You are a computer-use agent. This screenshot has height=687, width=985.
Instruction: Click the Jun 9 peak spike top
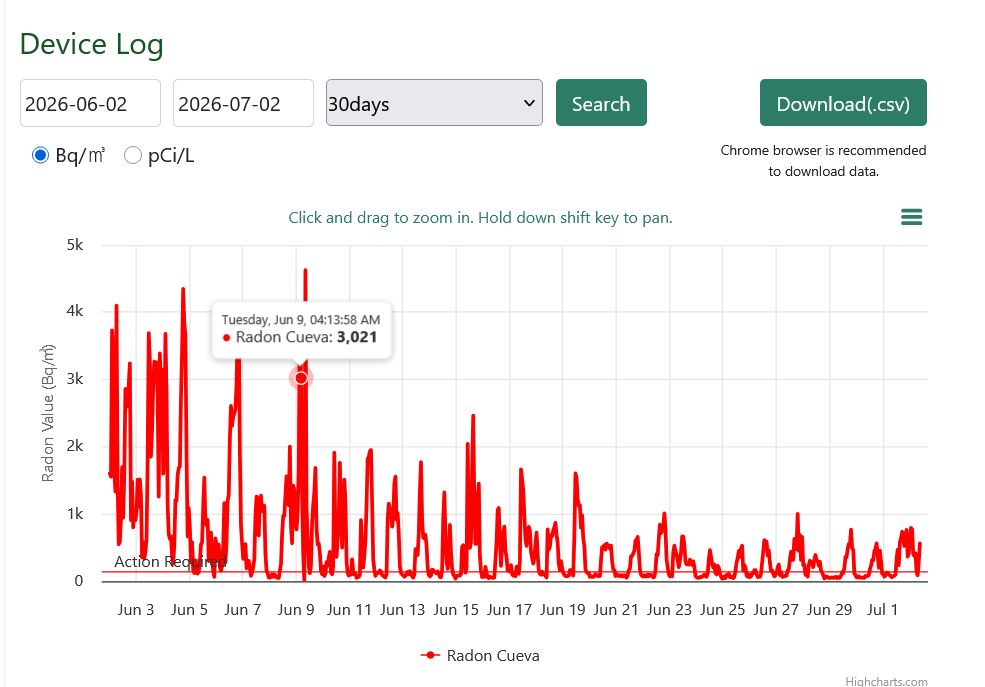305,271
